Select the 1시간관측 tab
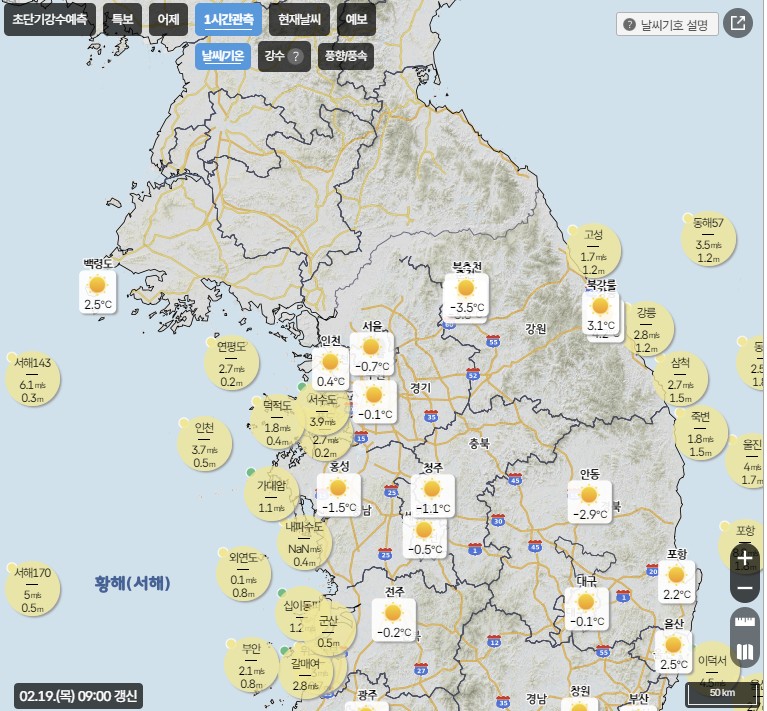This screenshot has height=711, width=767. [228, 20]
